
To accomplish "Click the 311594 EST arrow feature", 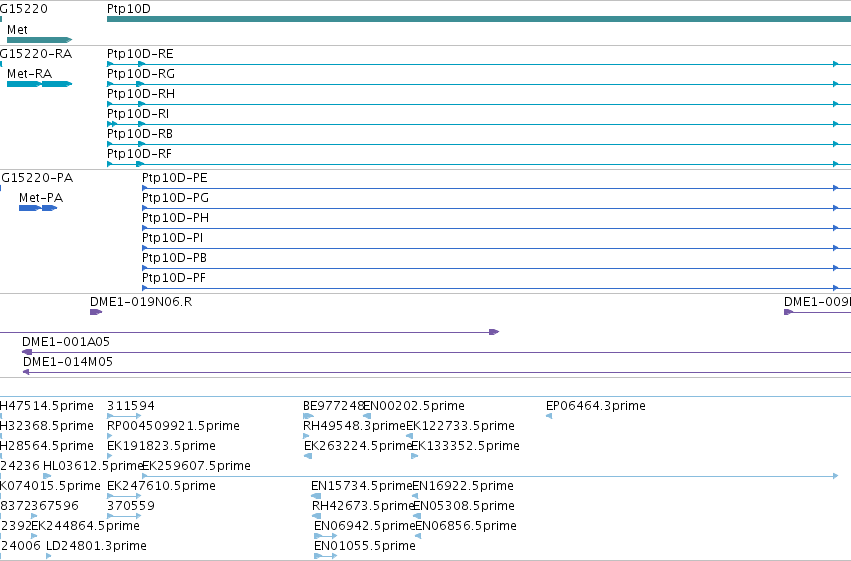I will (124, 416).
